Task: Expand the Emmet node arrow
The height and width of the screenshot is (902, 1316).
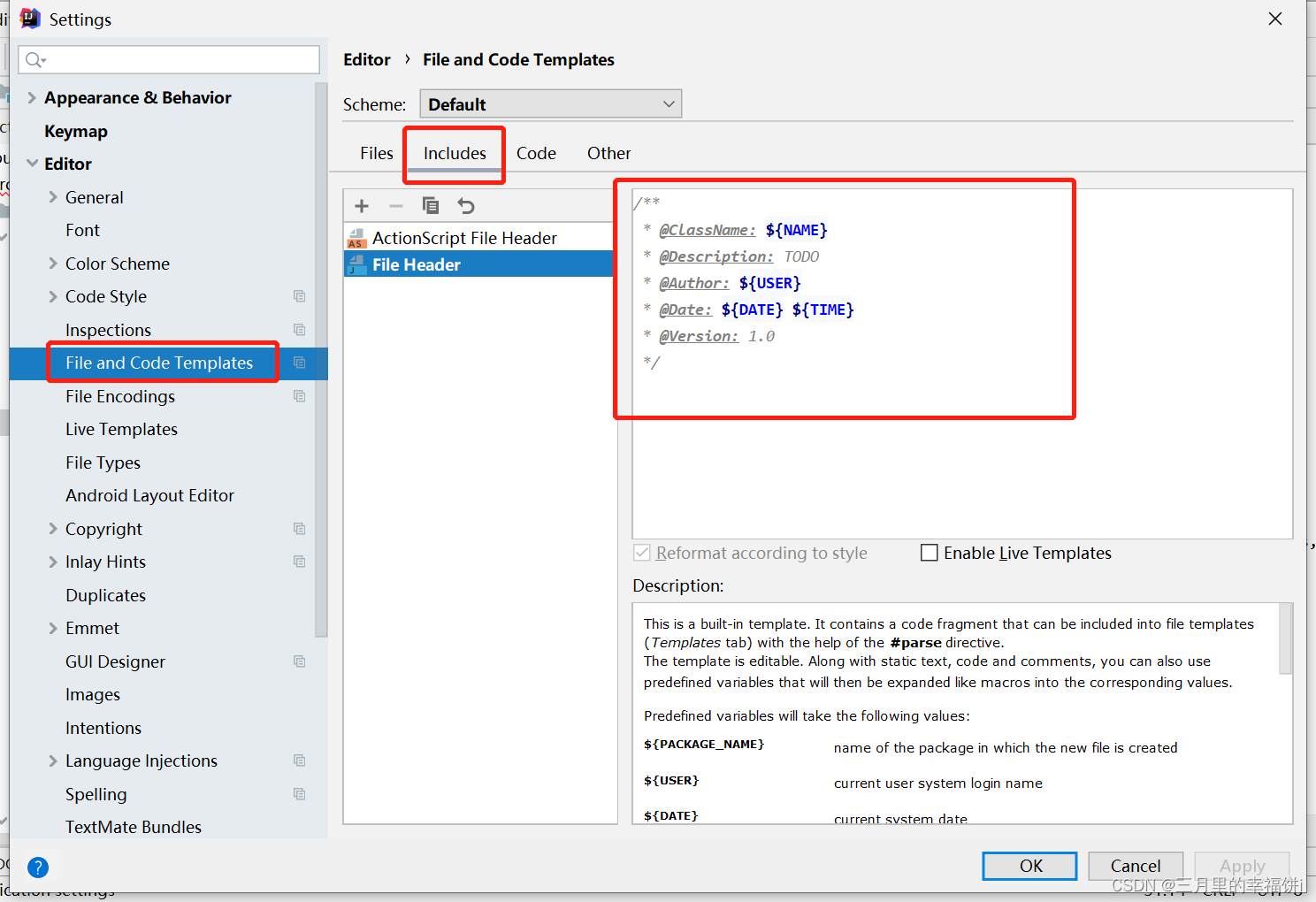Action: [x=53, y=628]
